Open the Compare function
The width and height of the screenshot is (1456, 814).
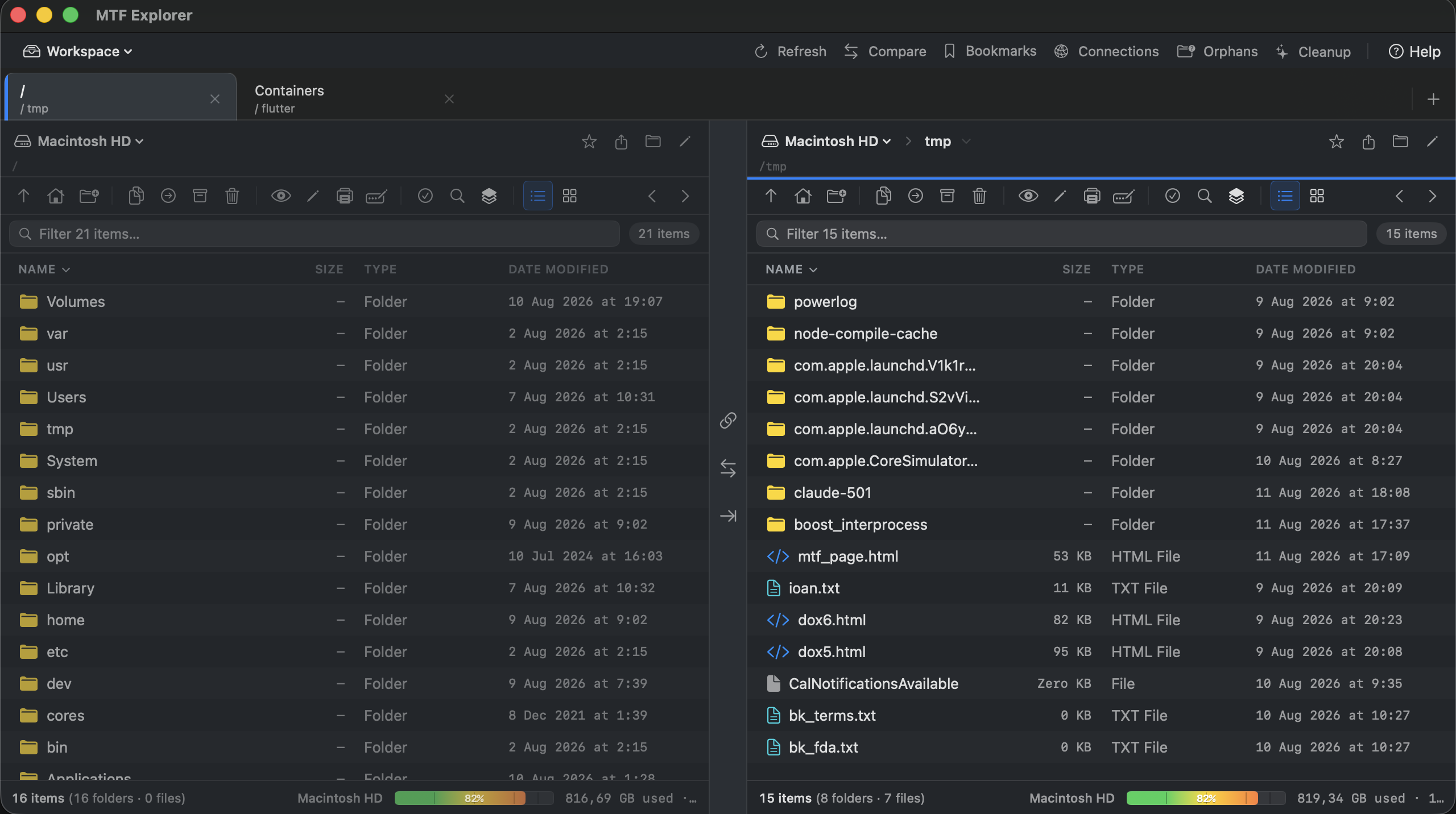tap(885, 51)
